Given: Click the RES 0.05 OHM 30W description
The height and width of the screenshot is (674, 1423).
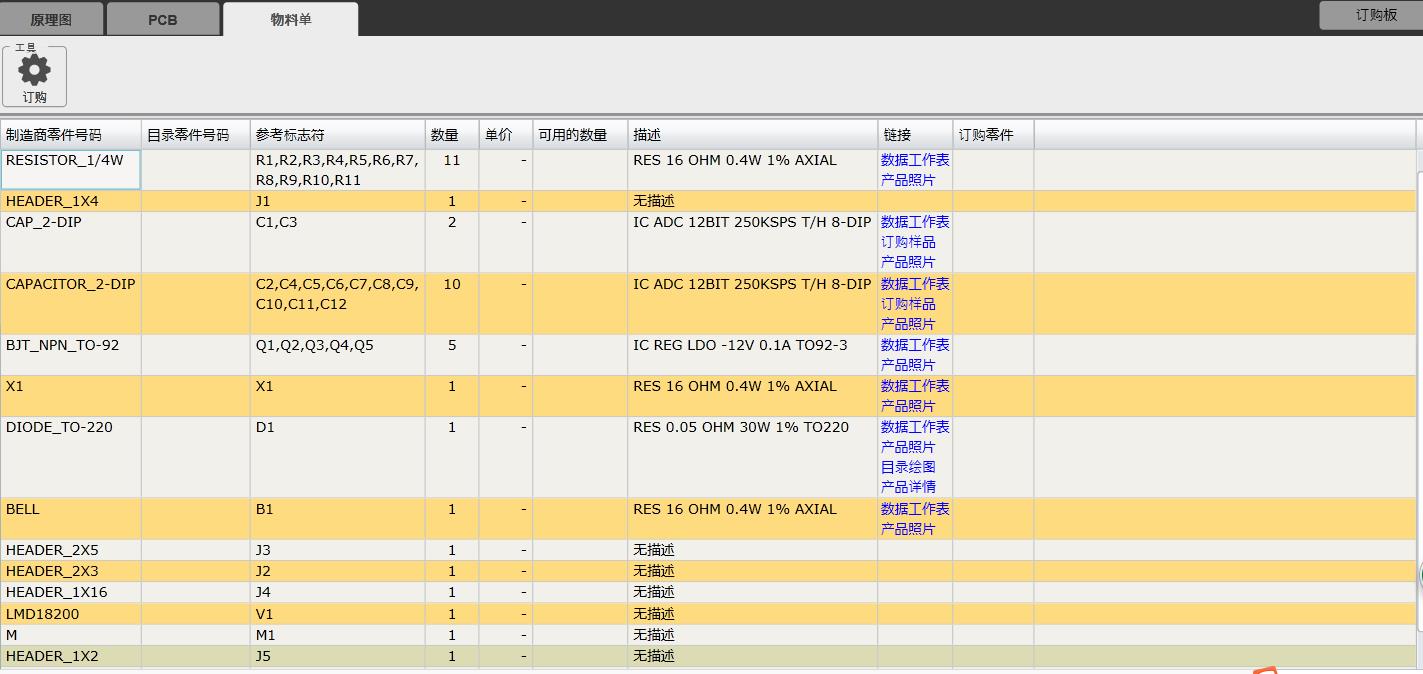Looking at the screenshot, I should (741, 427).
